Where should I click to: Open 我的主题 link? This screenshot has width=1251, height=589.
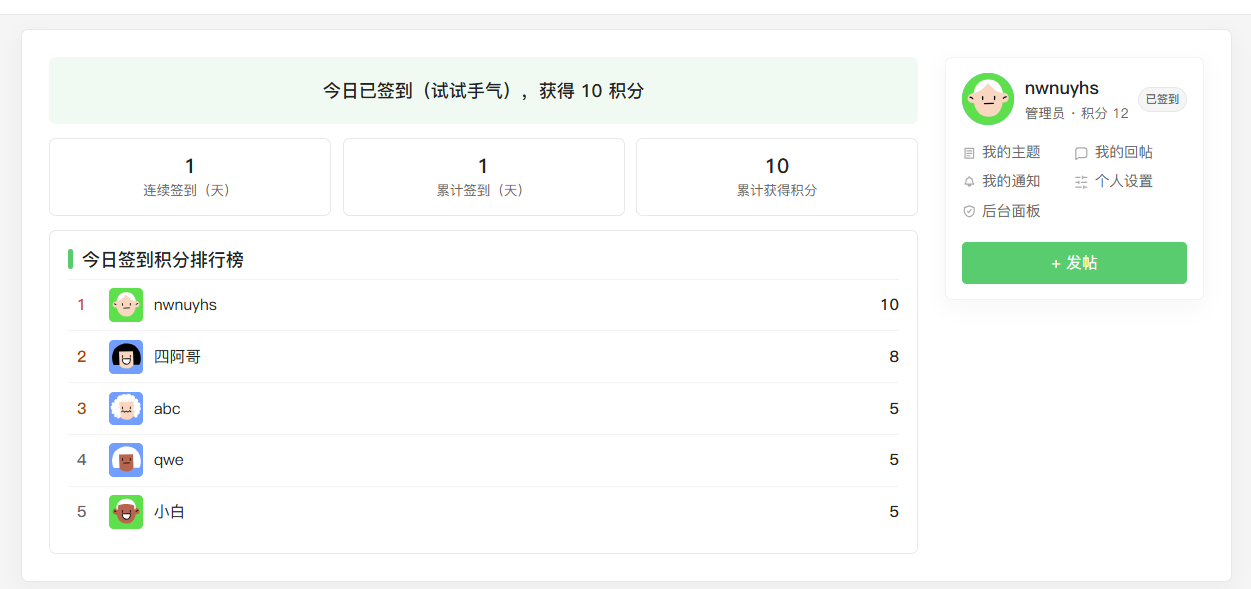[x=1011, y=152]
